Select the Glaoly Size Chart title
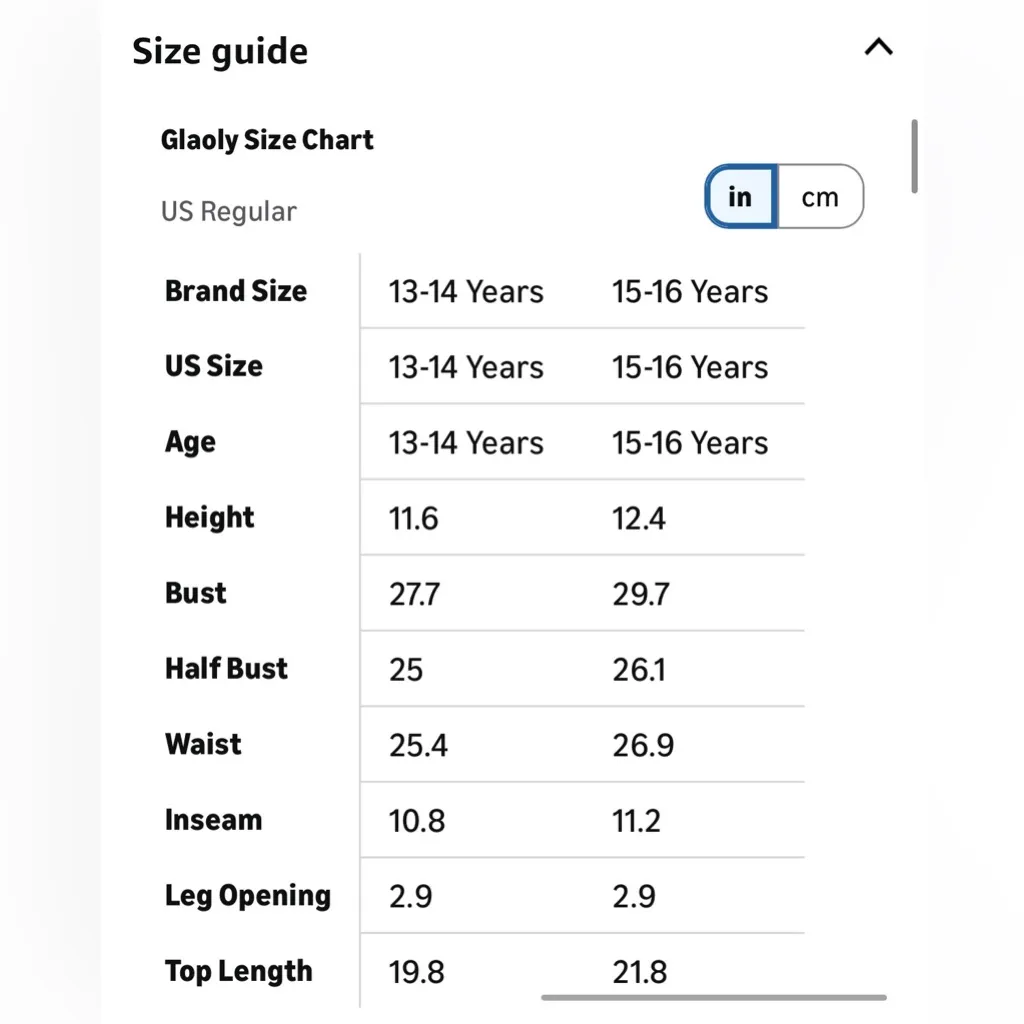1024x1024 pixels. 267,140
